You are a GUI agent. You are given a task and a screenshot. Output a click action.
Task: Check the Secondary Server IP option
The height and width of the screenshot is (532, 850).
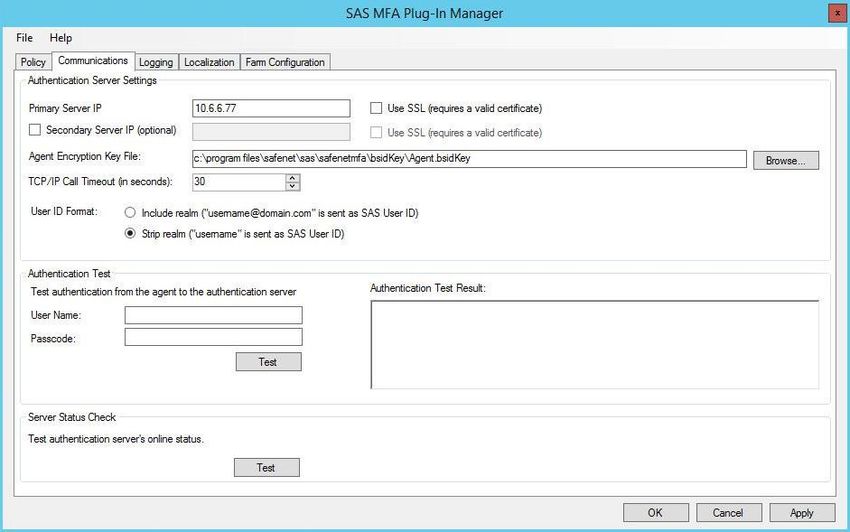point(35,130)
